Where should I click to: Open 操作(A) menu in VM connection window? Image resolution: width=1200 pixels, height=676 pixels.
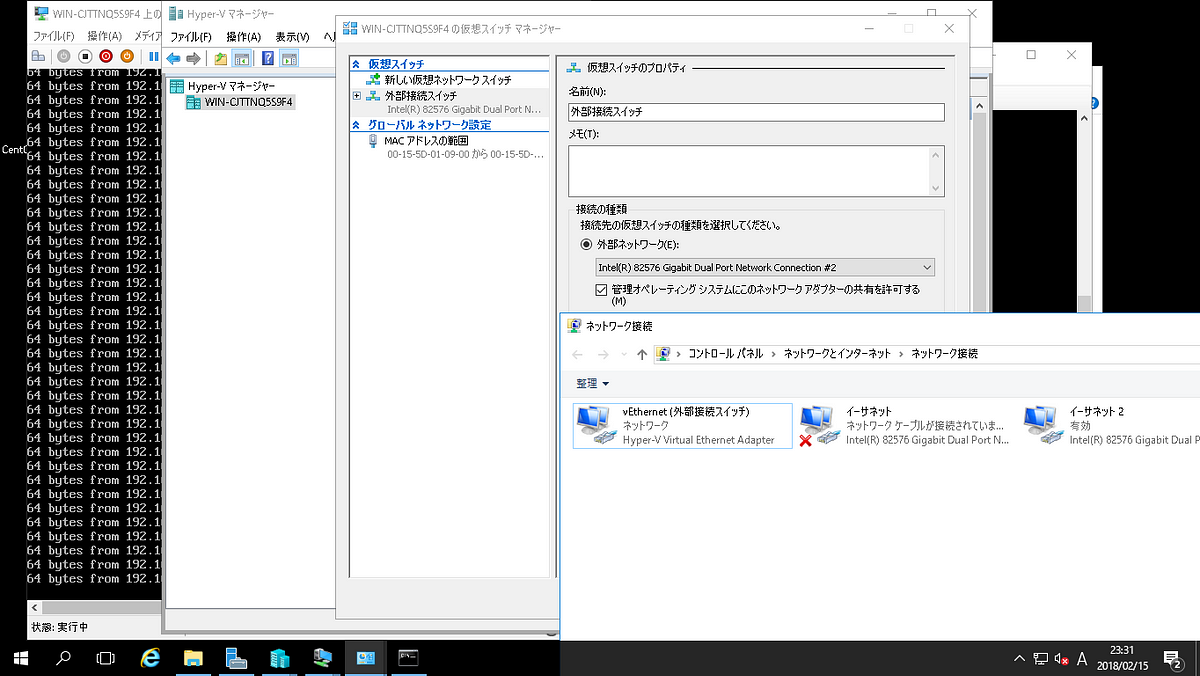105,36
